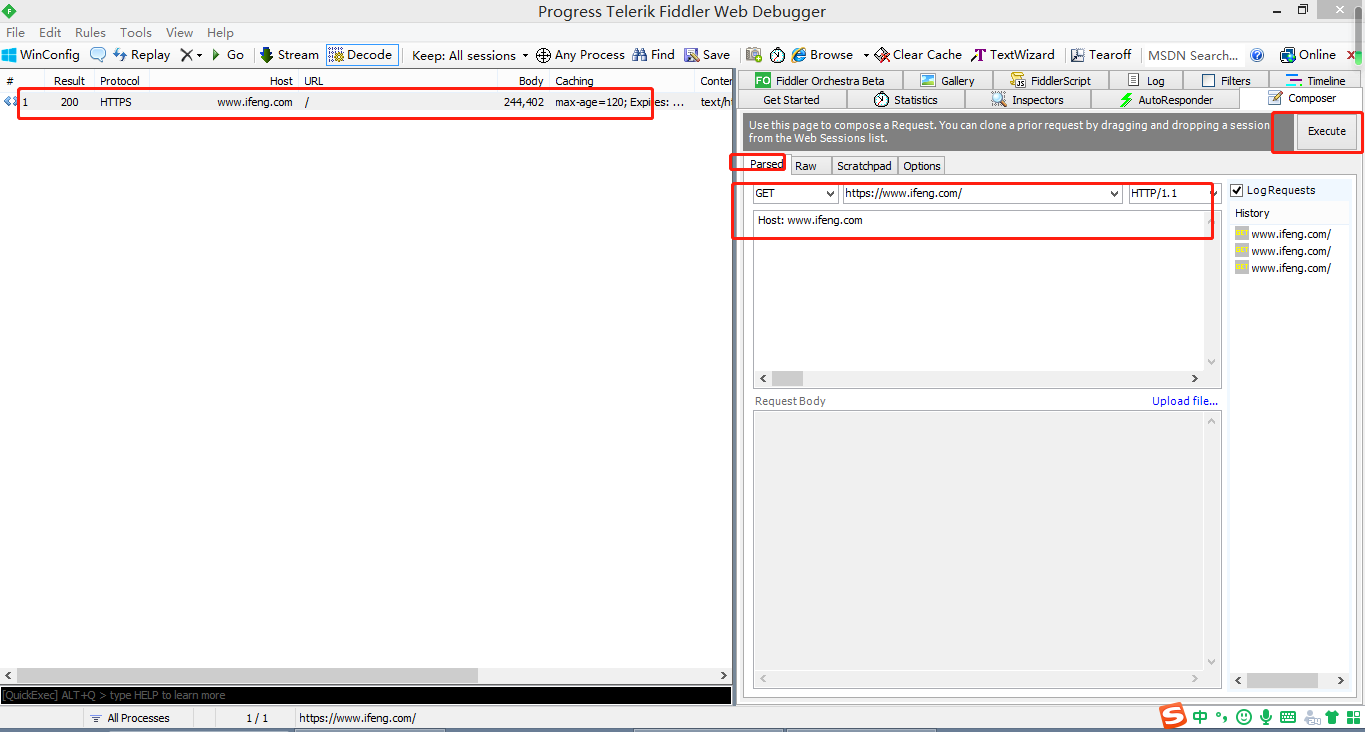This screenshot has height=732, width=1365.
Task: Sort sessions by Body column header
Action: (524, 81)
